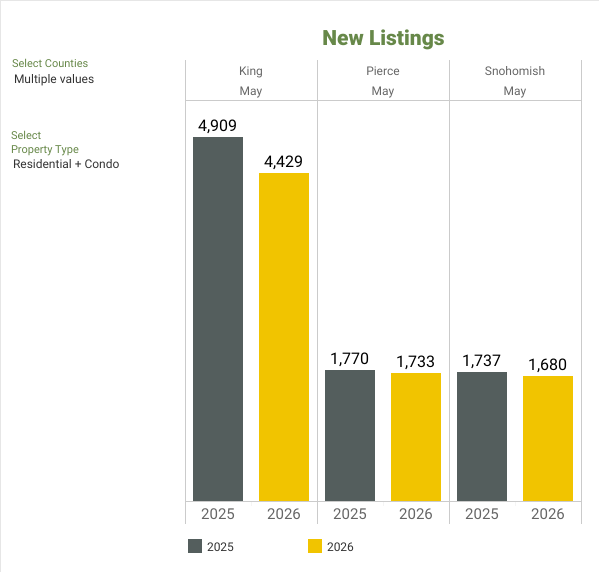Click the 'New Listings' chart title

(383, 38)
